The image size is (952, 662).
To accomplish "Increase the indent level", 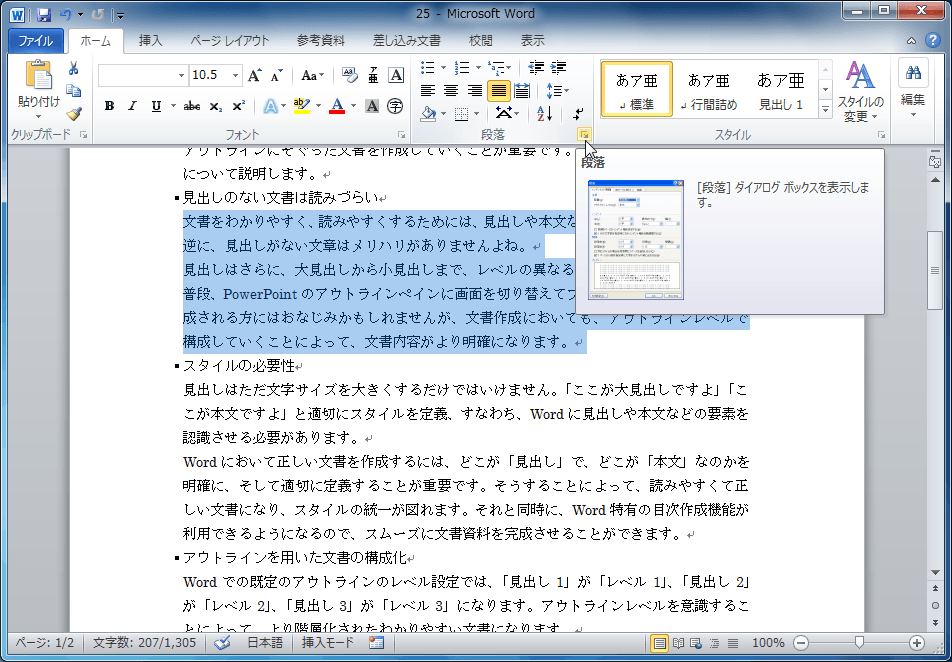I will 557,68.
